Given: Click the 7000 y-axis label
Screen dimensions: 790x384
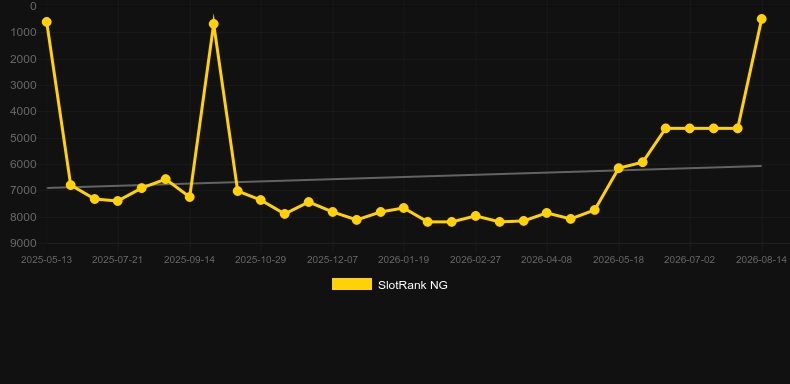Looking at the screenshot, I should [x=24, y=190].
